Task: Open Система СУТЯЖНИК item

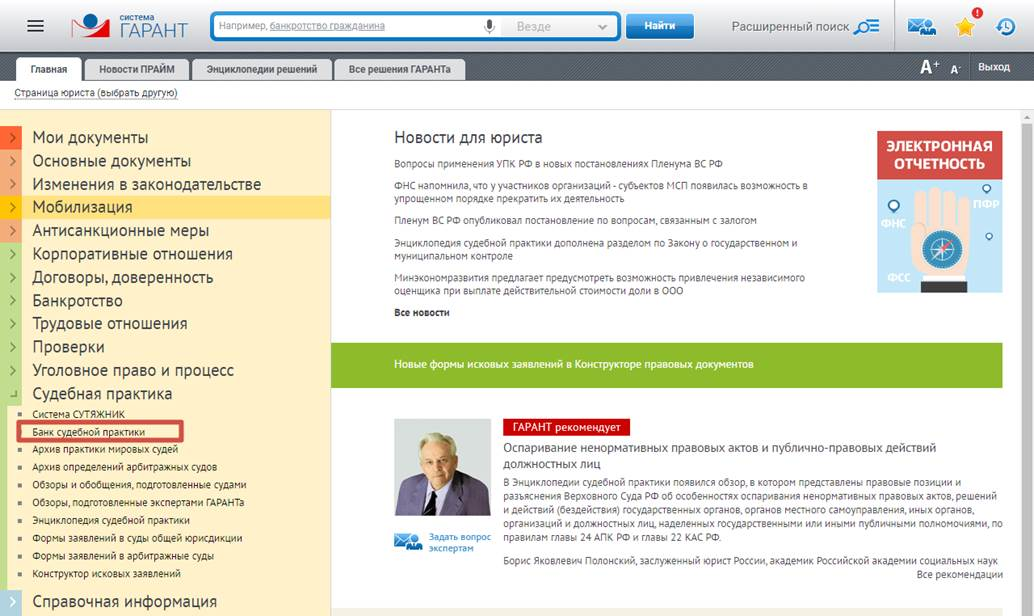Action: tap(78, 414)
